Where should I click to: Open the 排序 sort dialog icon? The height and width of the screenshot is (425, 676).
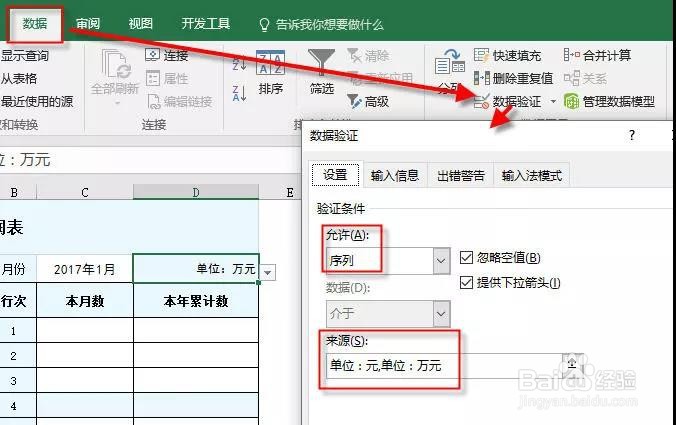pos(270,63)
